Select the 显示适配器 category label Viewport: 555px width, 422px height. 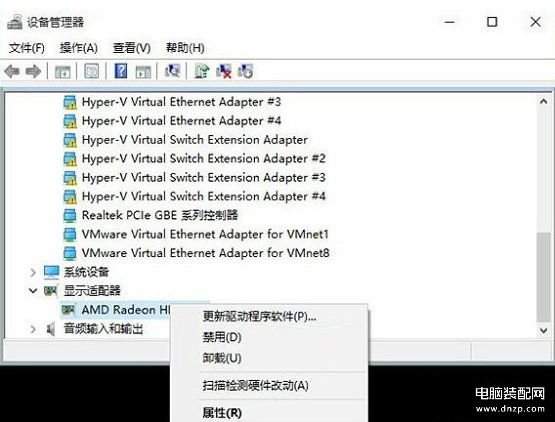tap(92, 291)
